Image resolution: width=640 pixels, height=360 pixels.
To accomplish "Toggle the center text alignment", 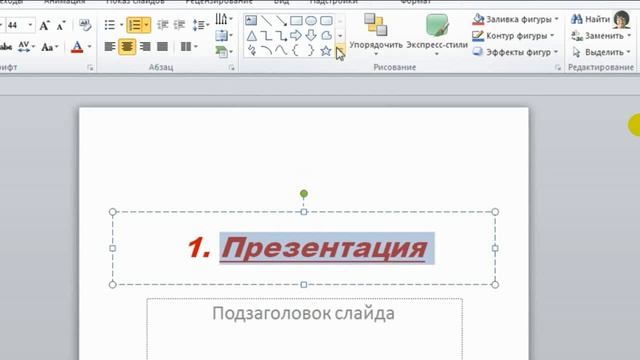I will 127,47.
